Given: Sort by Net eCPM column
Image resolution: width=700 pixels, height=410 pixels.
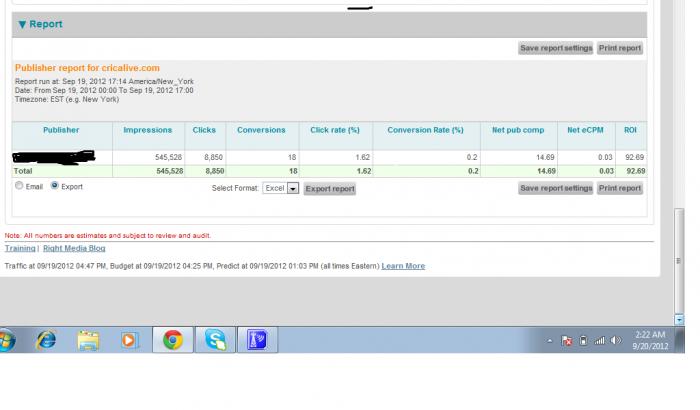Looking at the screenshot, I should click(585, 130).
